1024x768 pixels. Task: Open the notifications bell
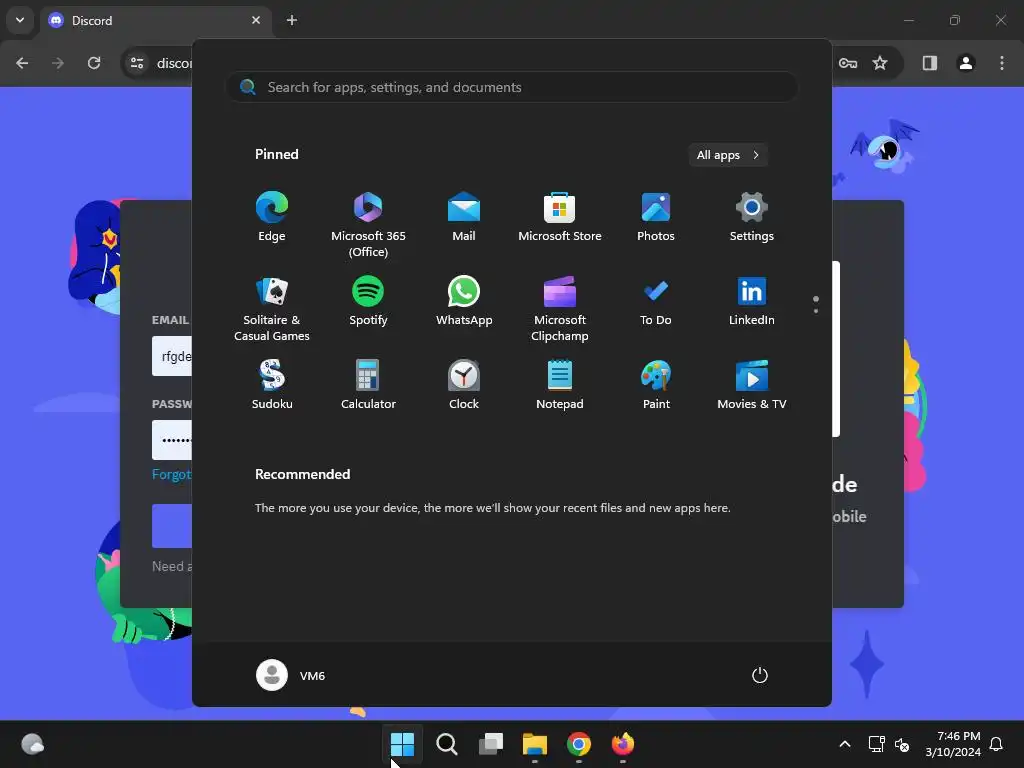click(996, 744)
